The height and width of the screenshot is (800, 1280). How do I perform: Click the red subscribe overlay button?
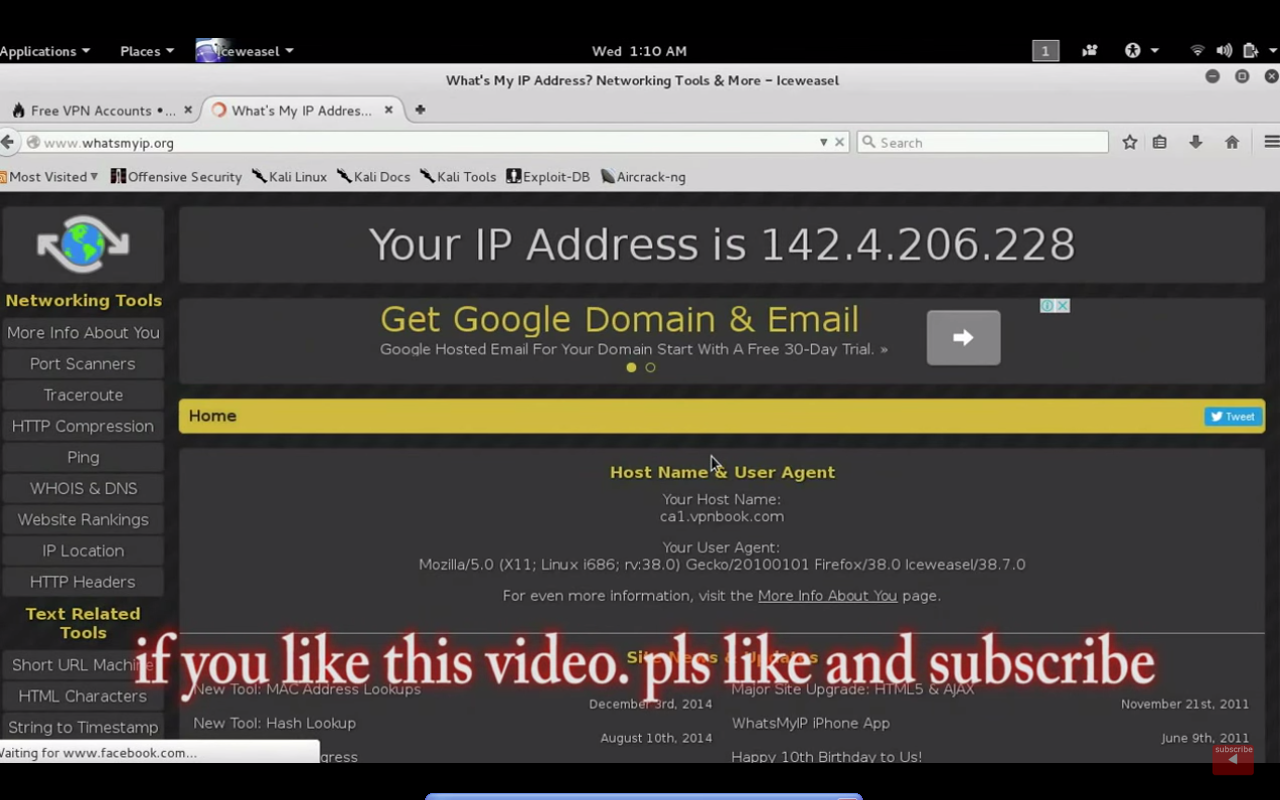[1233, 759]
